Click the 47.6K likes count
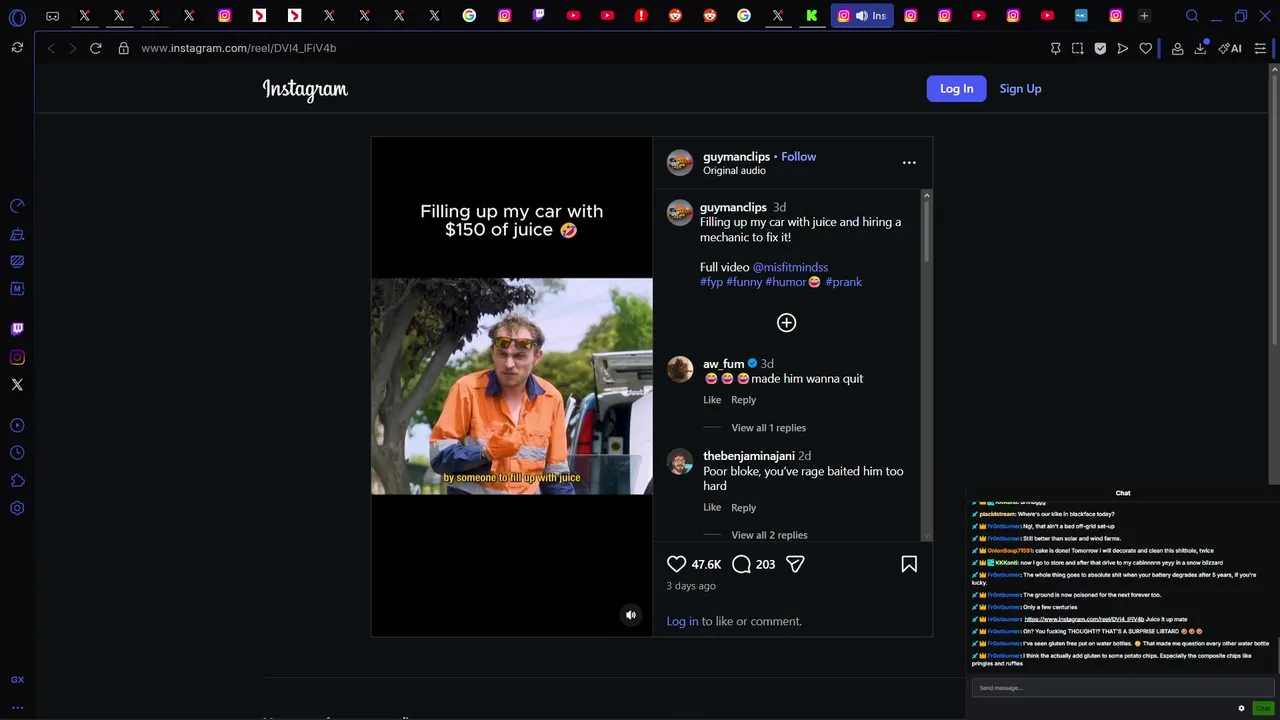1280x720 pixels. [x=706, y=565]
